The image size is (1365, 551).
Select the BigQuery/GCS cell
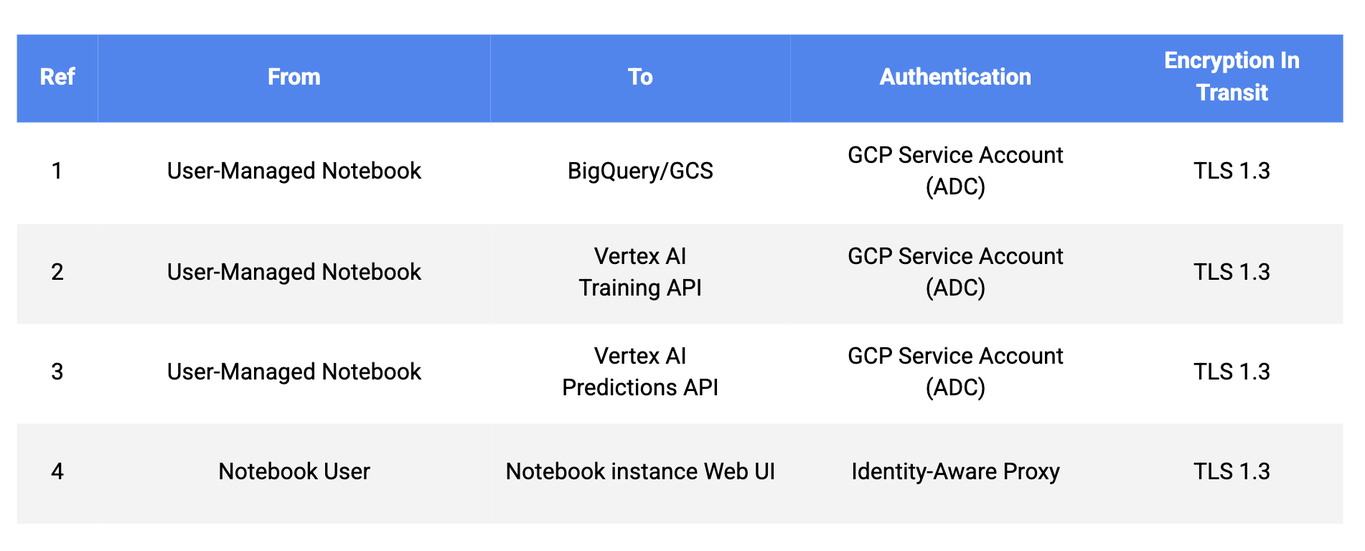click(x=640, y=171)
